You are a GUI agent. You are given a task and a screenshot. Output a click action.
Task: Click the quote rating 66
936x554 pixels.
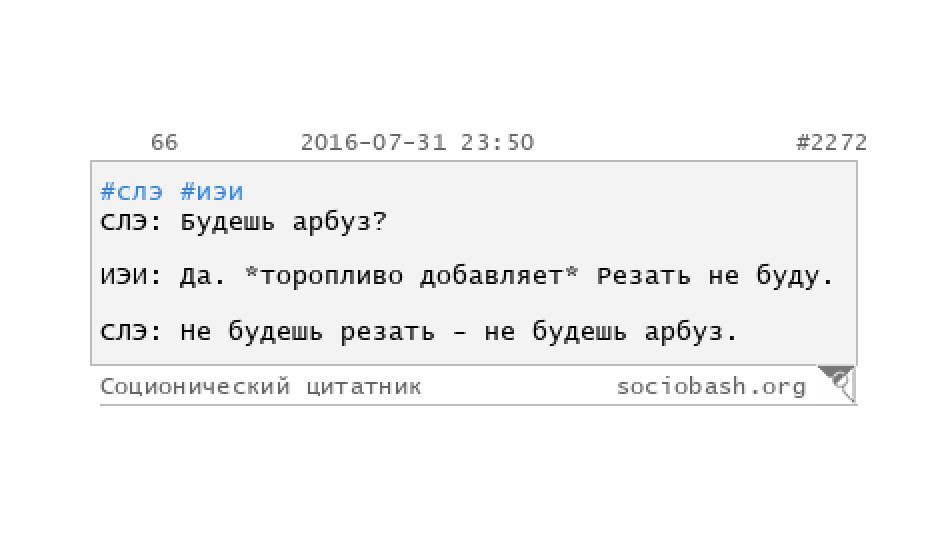pos(164,143)
